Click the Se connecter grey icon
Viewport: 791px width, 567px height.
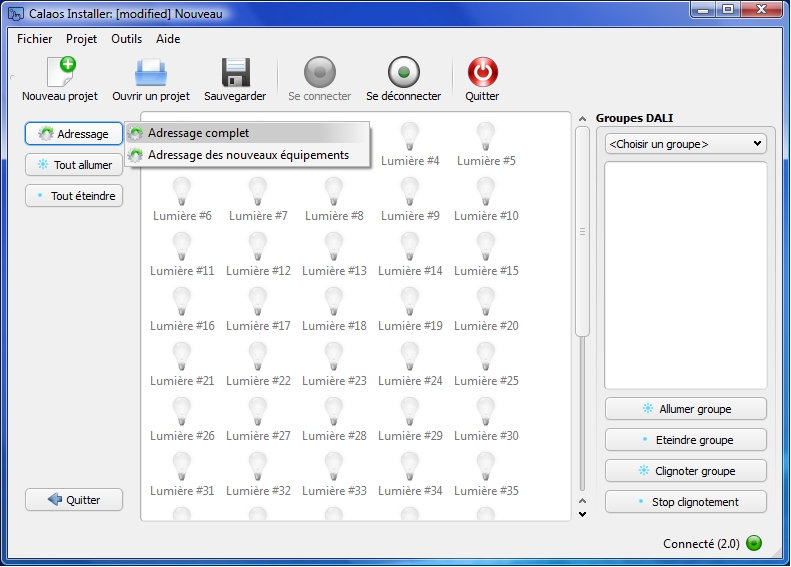click(x=320, y=72)
